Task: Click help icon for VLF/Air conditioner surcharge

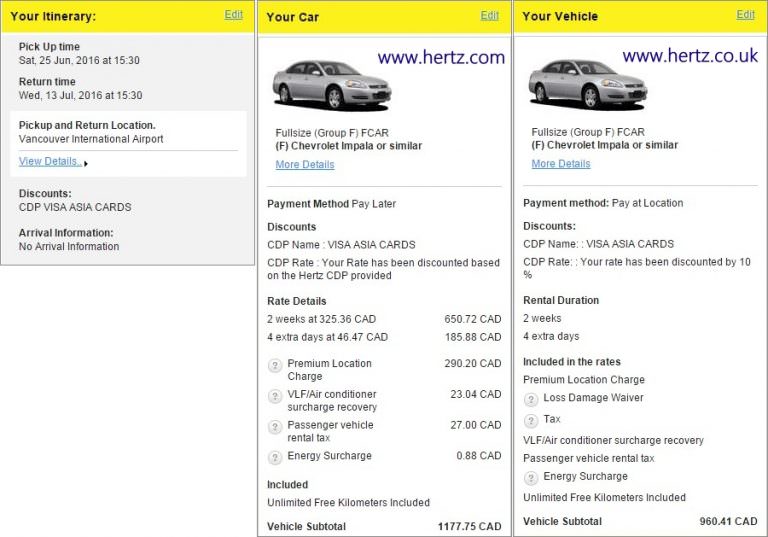Action: [x=275, y=397]
